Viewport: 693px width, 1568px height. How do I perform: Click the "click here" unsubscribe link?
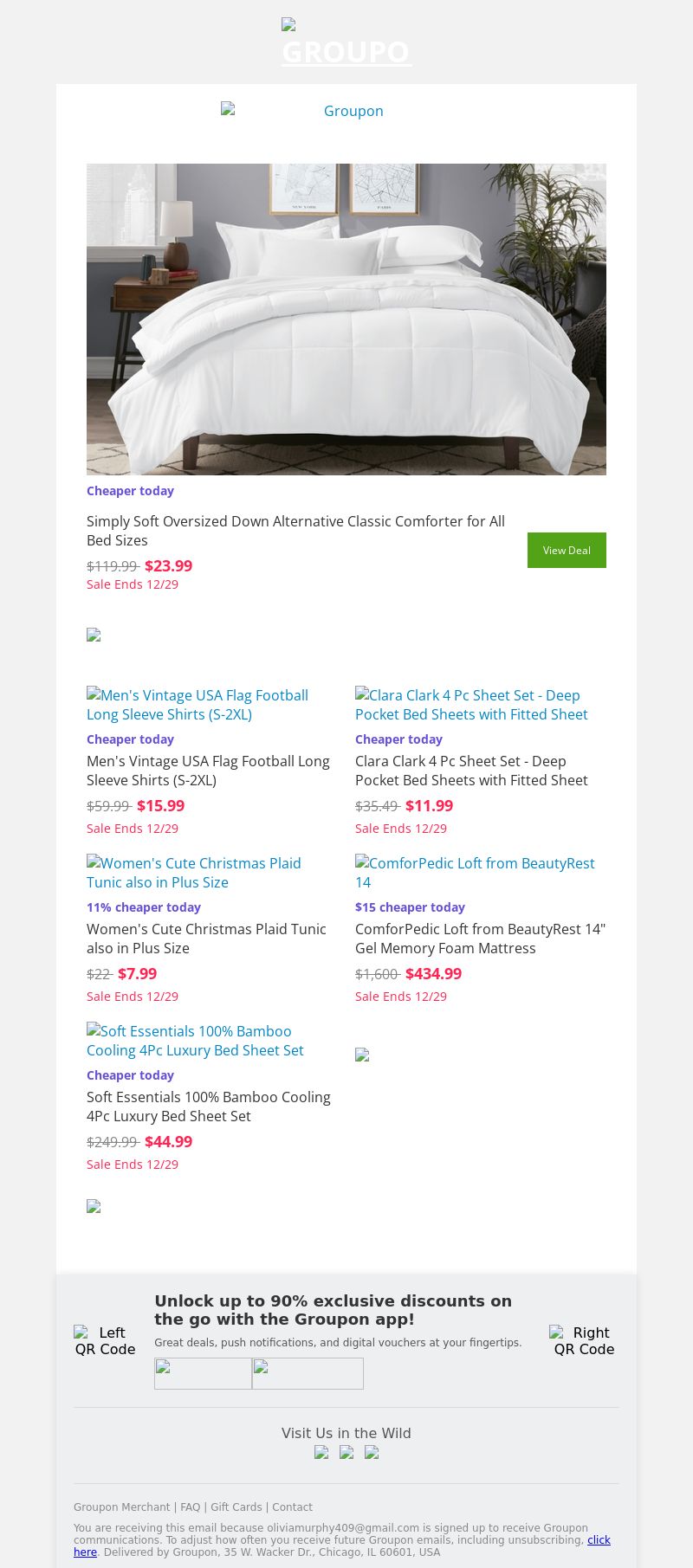coord(599,1539)
